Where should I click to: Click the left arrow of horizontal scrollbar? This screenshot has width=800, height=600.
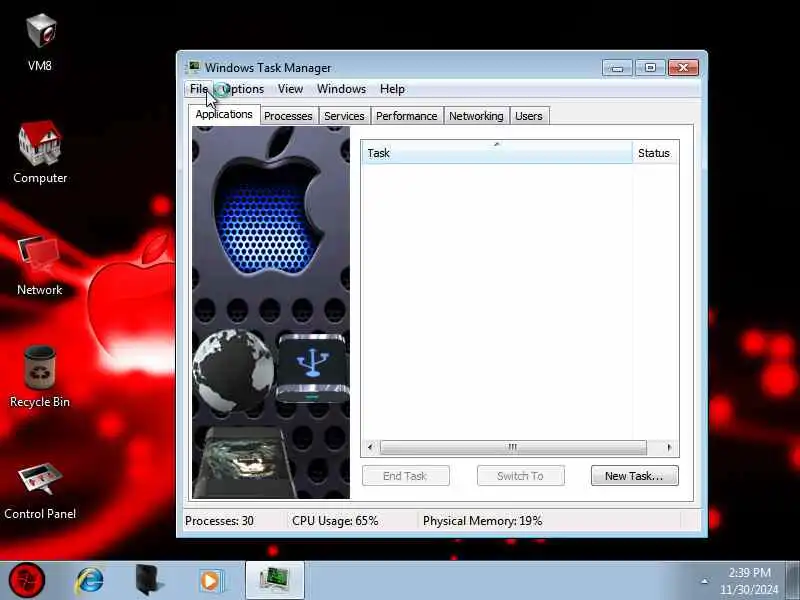point(370,447)
